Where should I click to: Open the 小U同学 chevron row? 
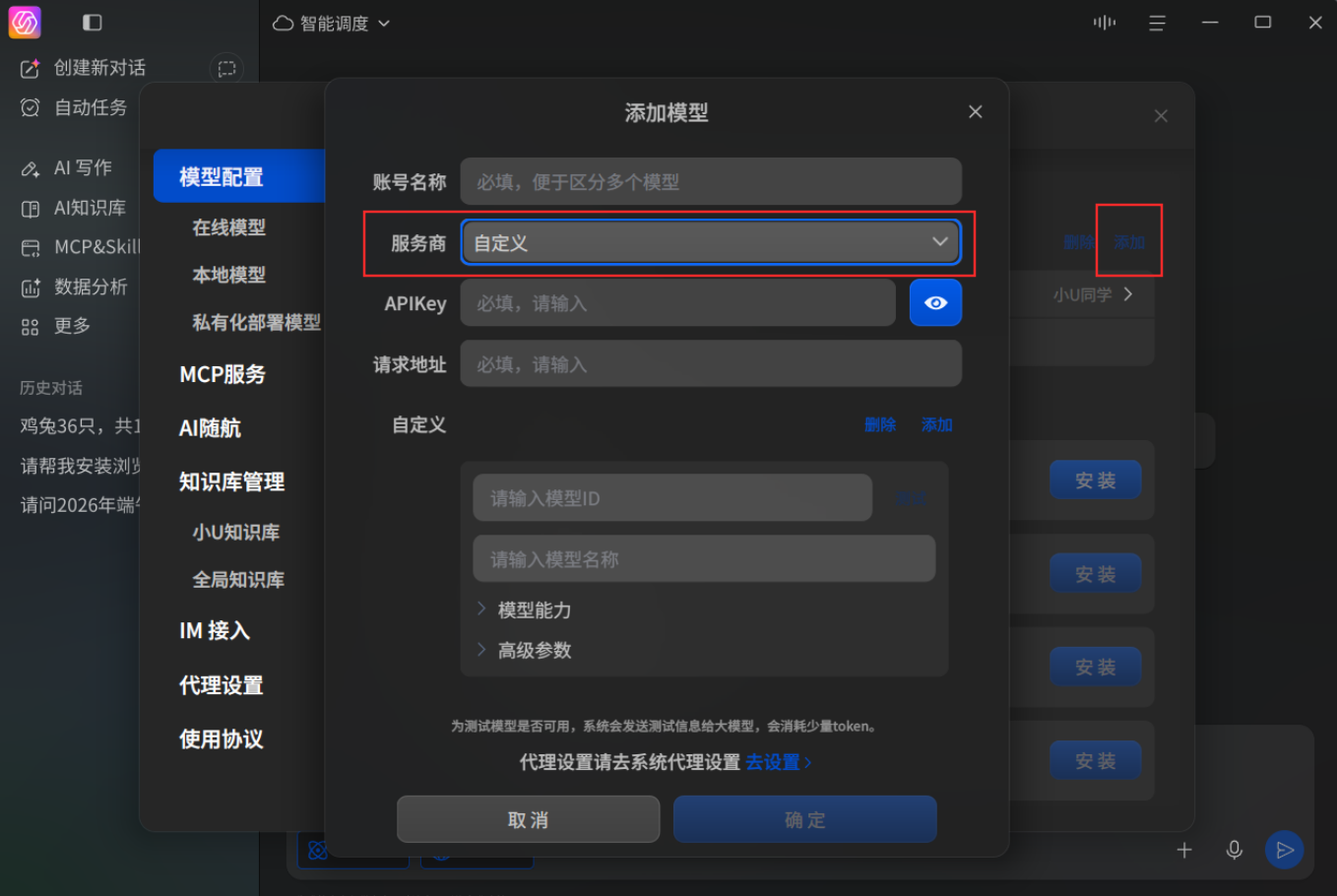tap(1094, 294)
